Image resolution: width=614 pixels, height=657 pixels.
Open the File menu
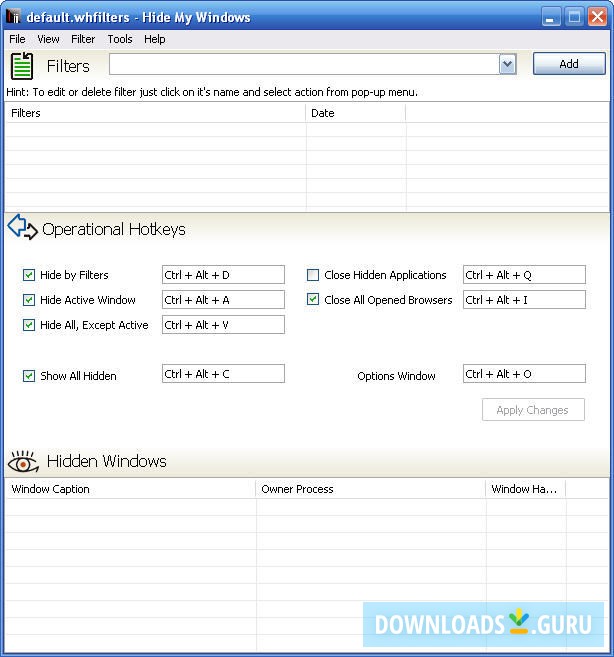pos(17,39)
